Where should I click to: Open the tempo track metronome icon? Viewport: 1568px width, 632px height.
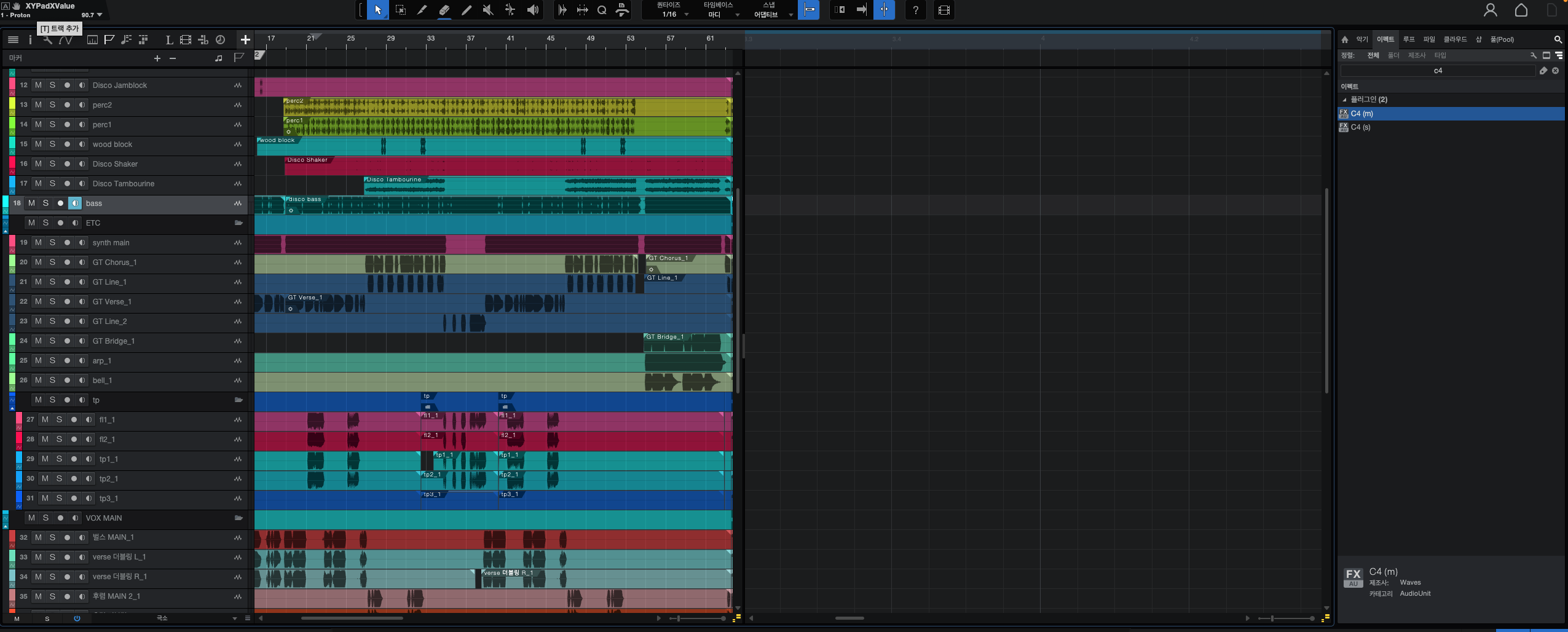pyautogui.click(x=220, y=39)
